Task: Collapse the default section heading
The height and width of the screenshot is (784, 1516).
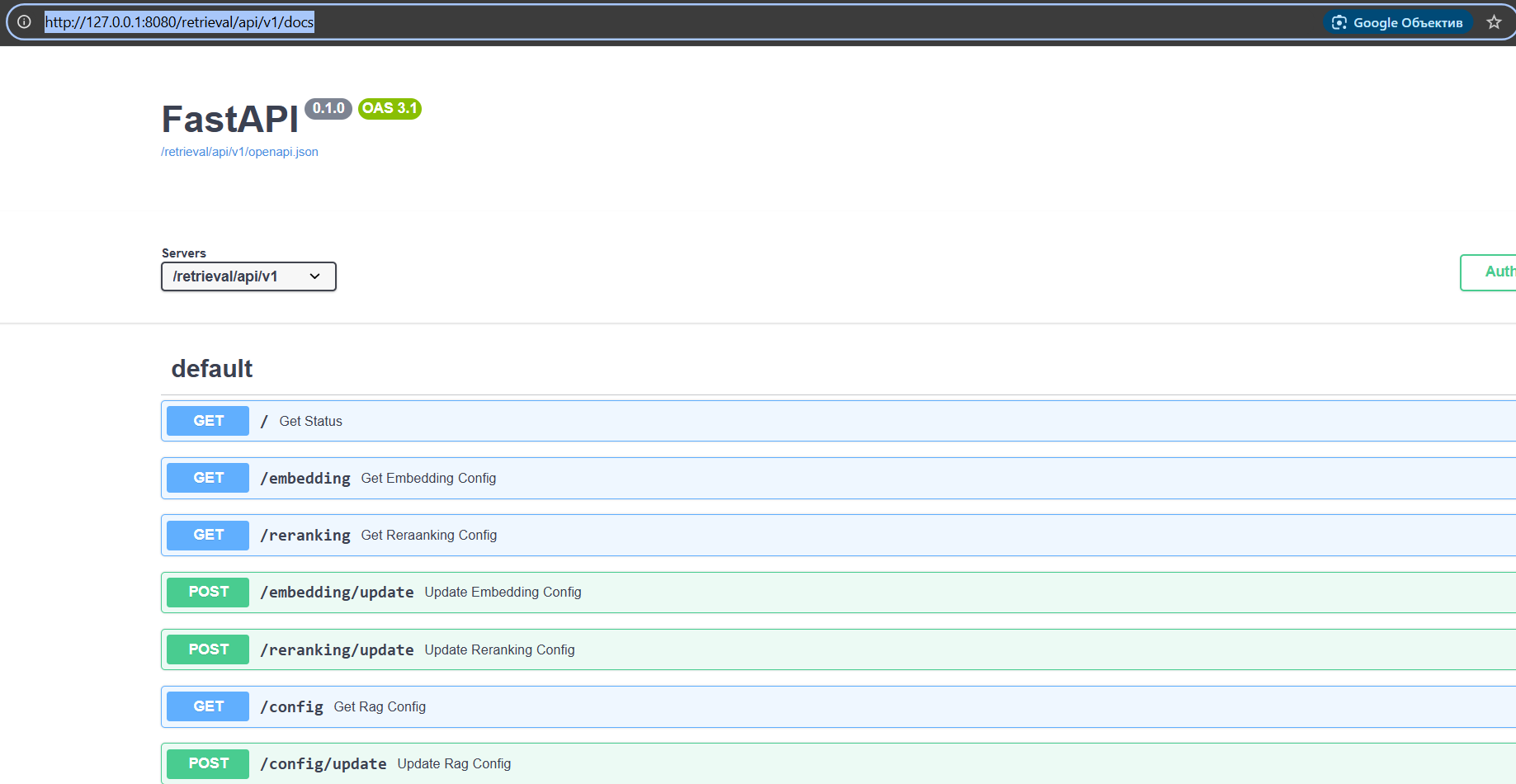Action: point(212,369)
